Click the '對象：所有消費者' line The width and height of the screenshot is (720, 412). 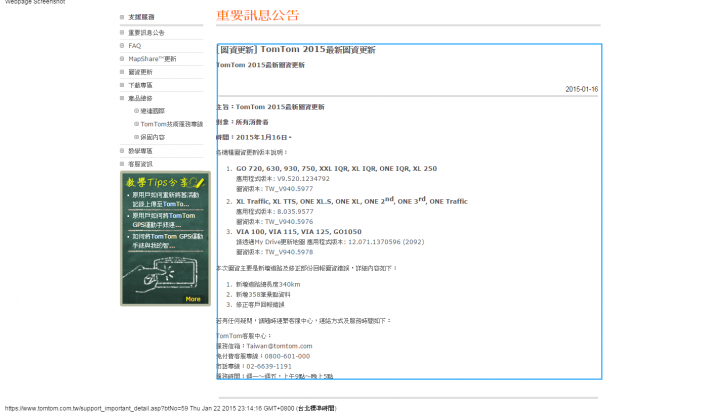click(242, 122)
